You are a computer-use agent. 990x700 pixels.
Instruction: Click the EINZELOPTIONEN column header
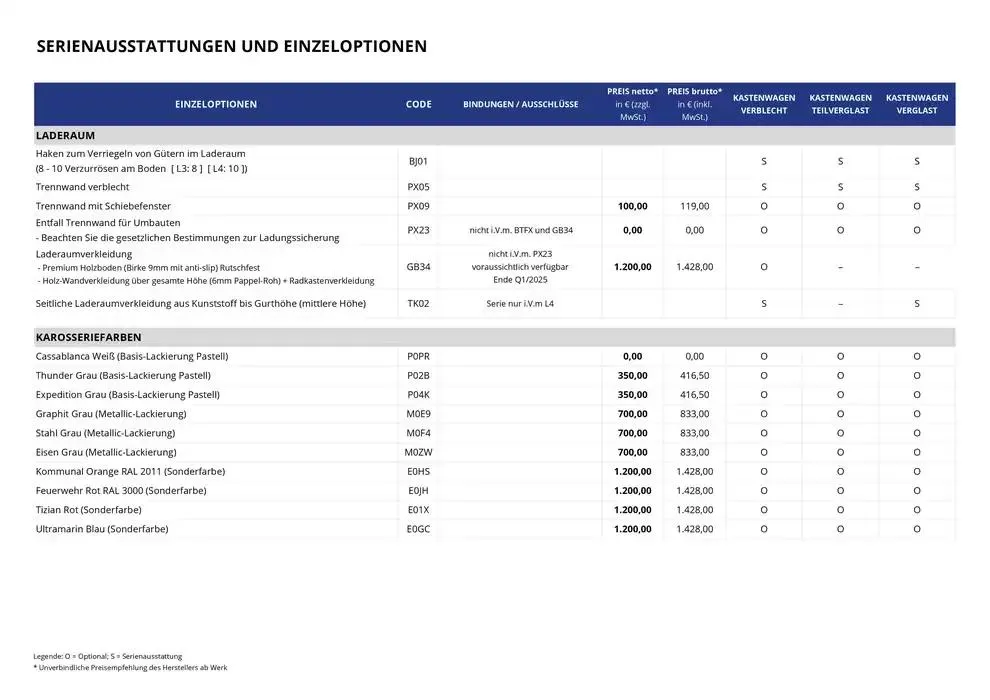pos(216,104)
